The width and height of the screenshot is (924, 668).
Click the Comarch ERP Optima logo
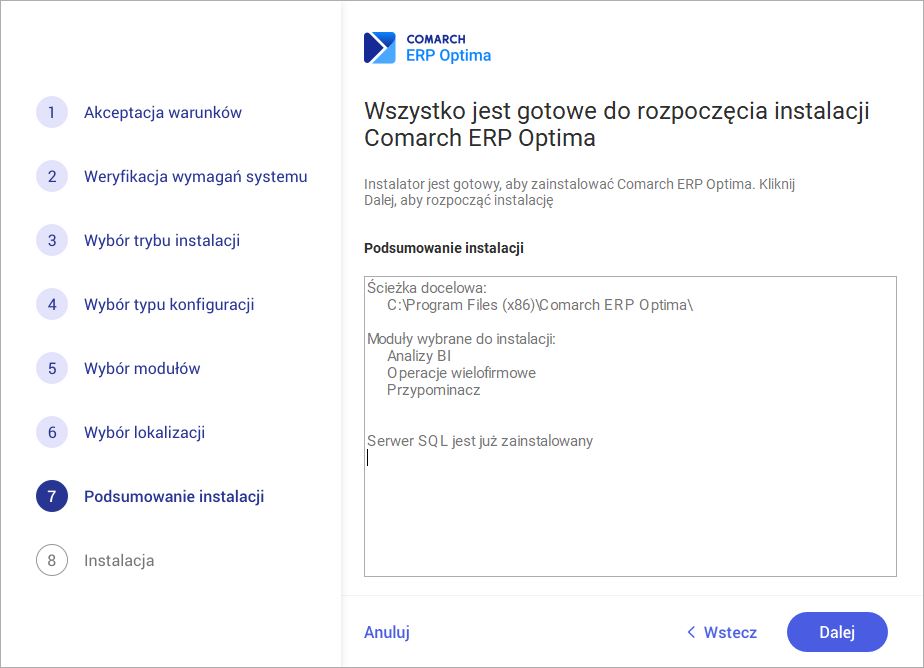click(427, 48)
